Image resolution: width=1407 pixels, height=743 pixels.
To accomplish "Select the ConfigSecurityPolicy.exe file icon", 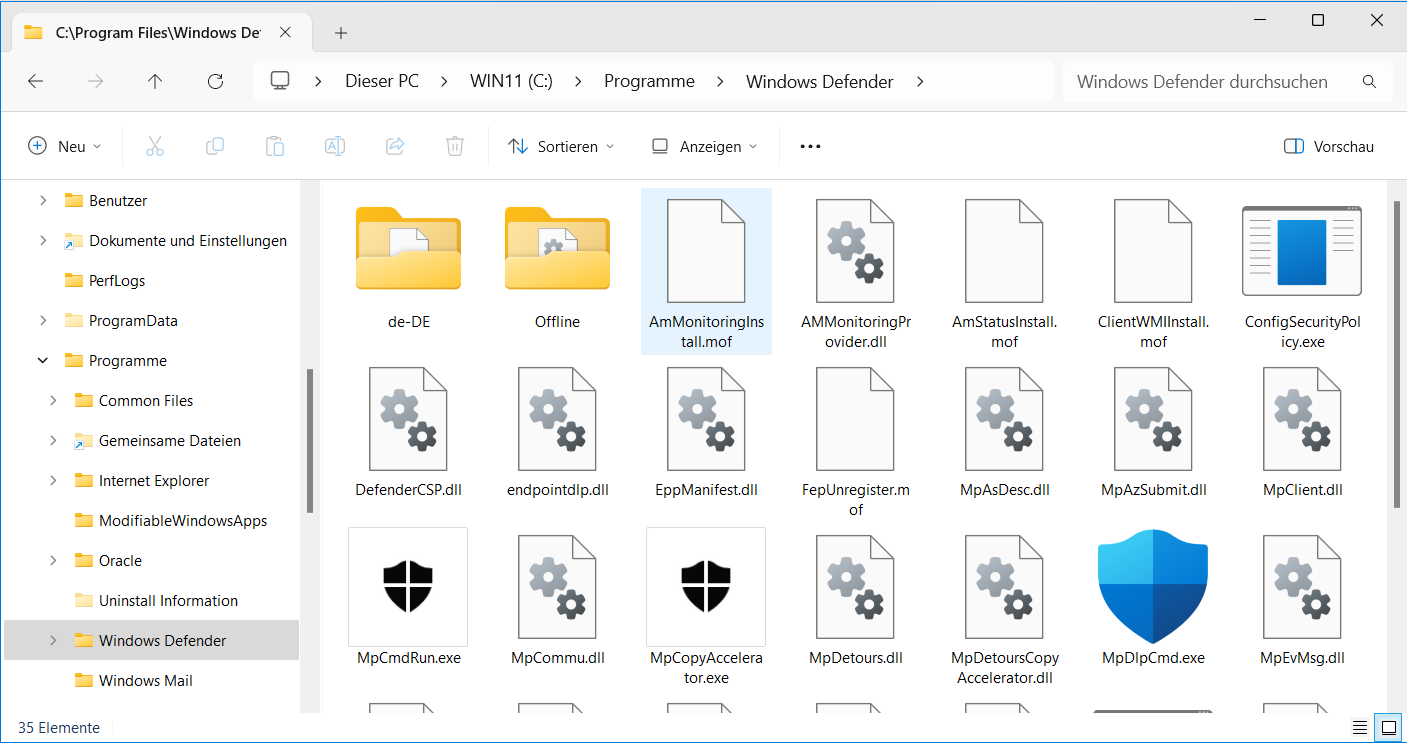I will coord(1301,252).
